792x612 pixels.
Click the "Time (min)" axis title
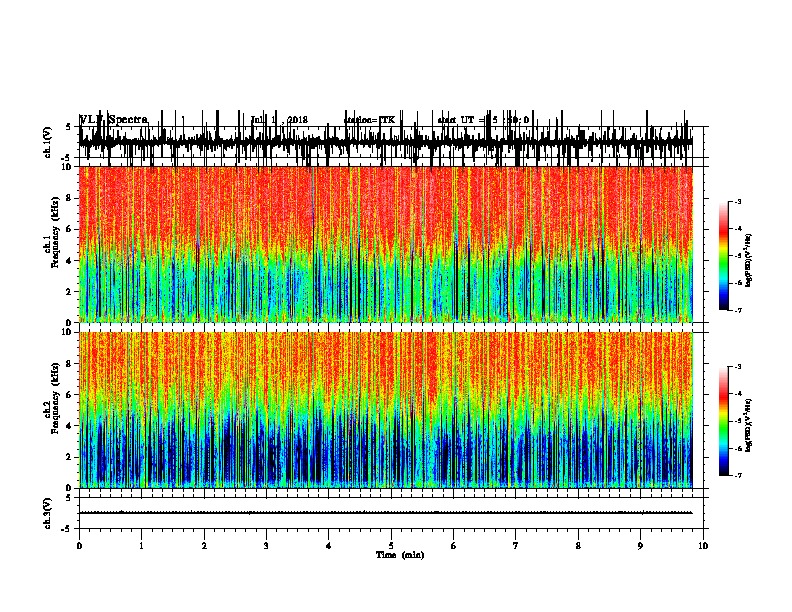coord(400,555)
